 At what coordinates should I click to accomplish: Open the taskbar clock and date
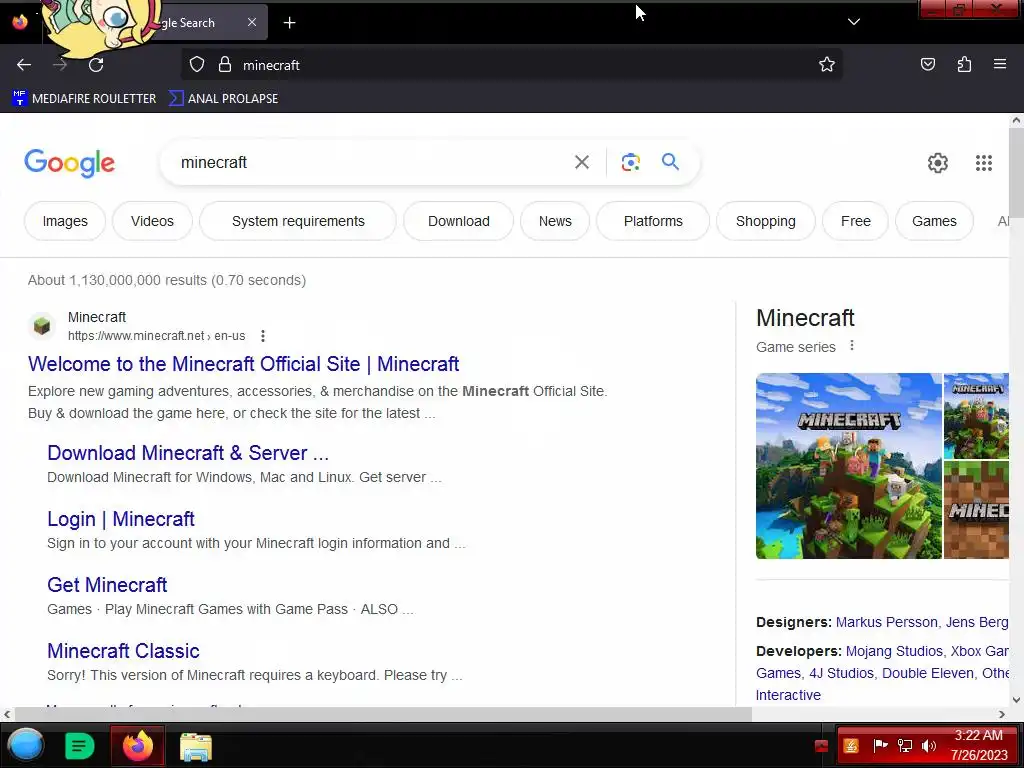click(x=979, y=745)
